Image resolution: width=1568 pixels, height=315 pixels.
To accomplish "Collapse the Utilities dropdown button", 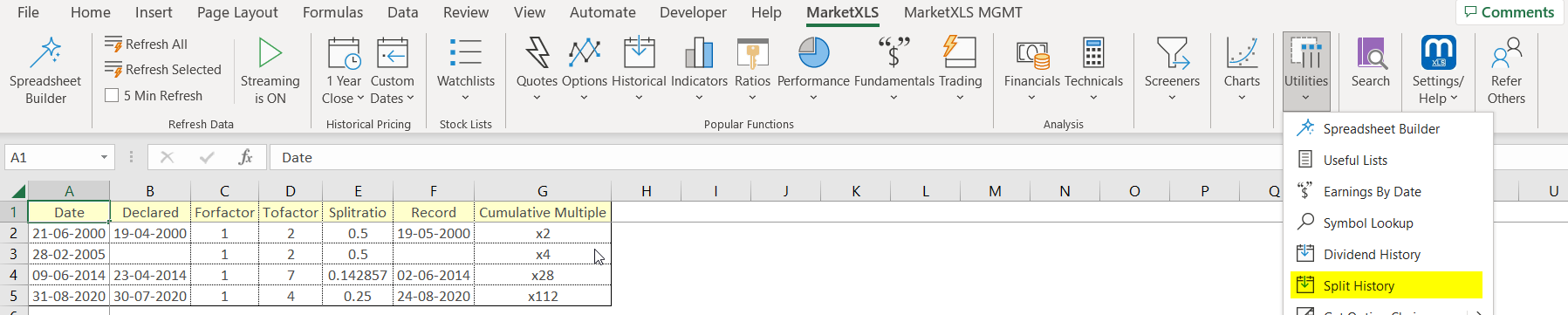I will tap(1306, 72).
